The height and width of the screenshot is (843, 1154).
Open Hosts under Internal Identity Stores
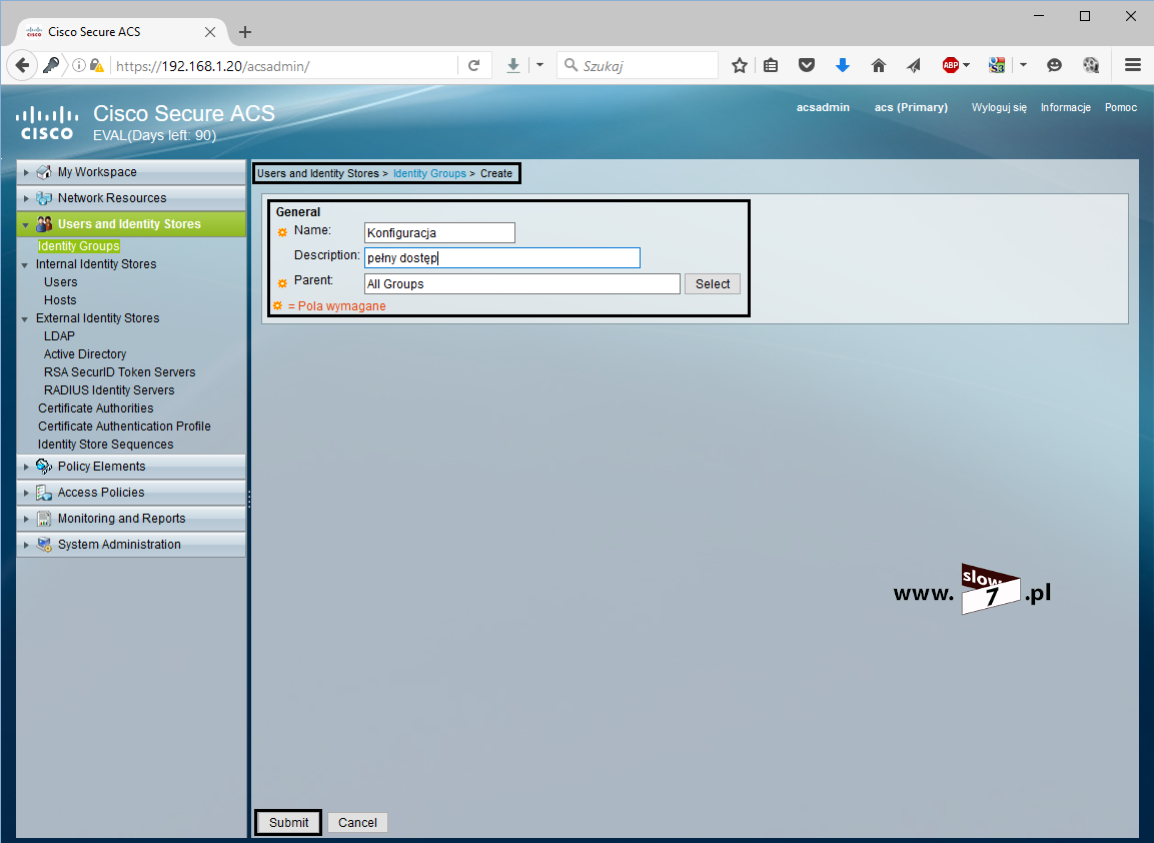point(60,300)
